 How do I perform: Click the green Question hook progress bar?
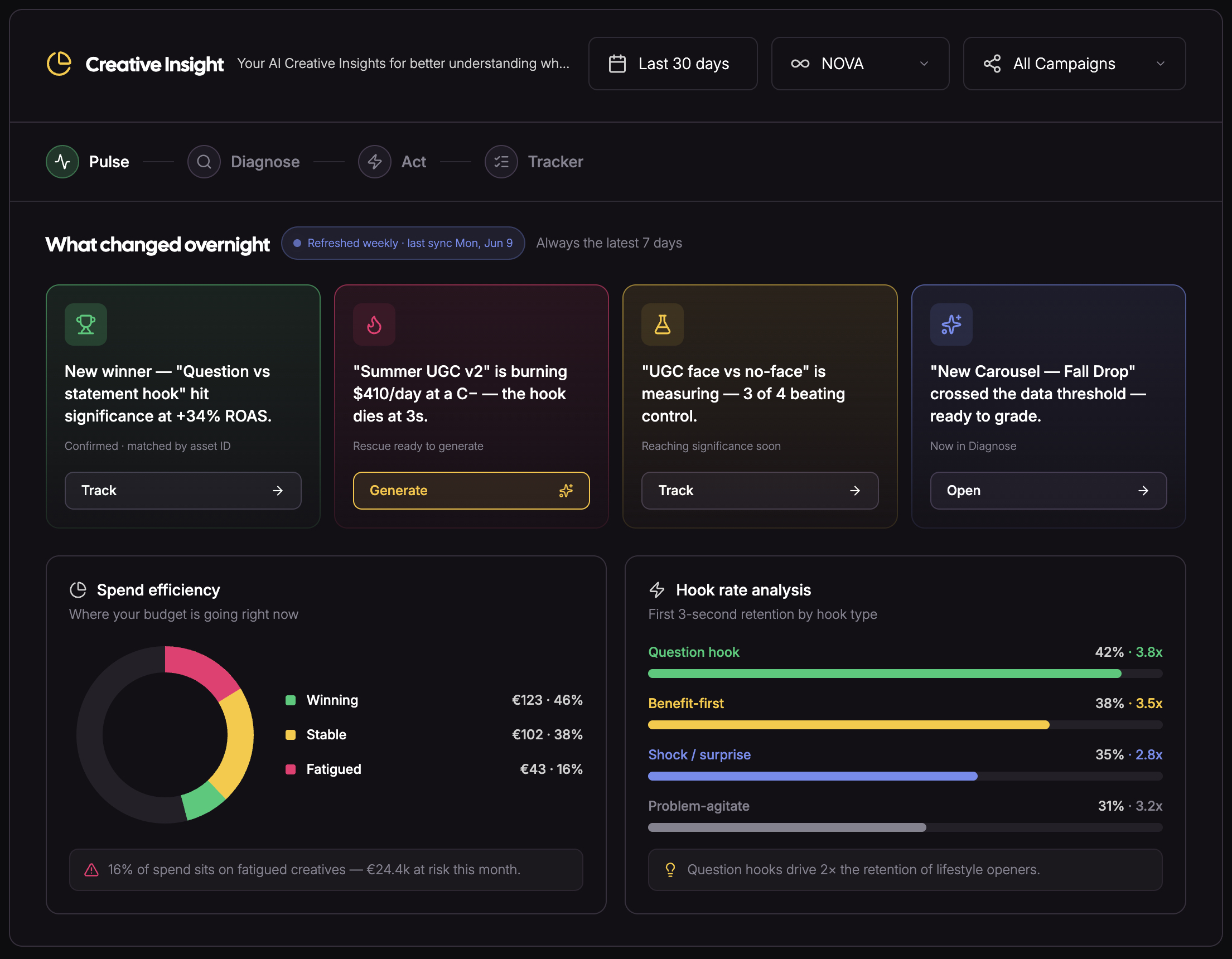tap(885, 674)
